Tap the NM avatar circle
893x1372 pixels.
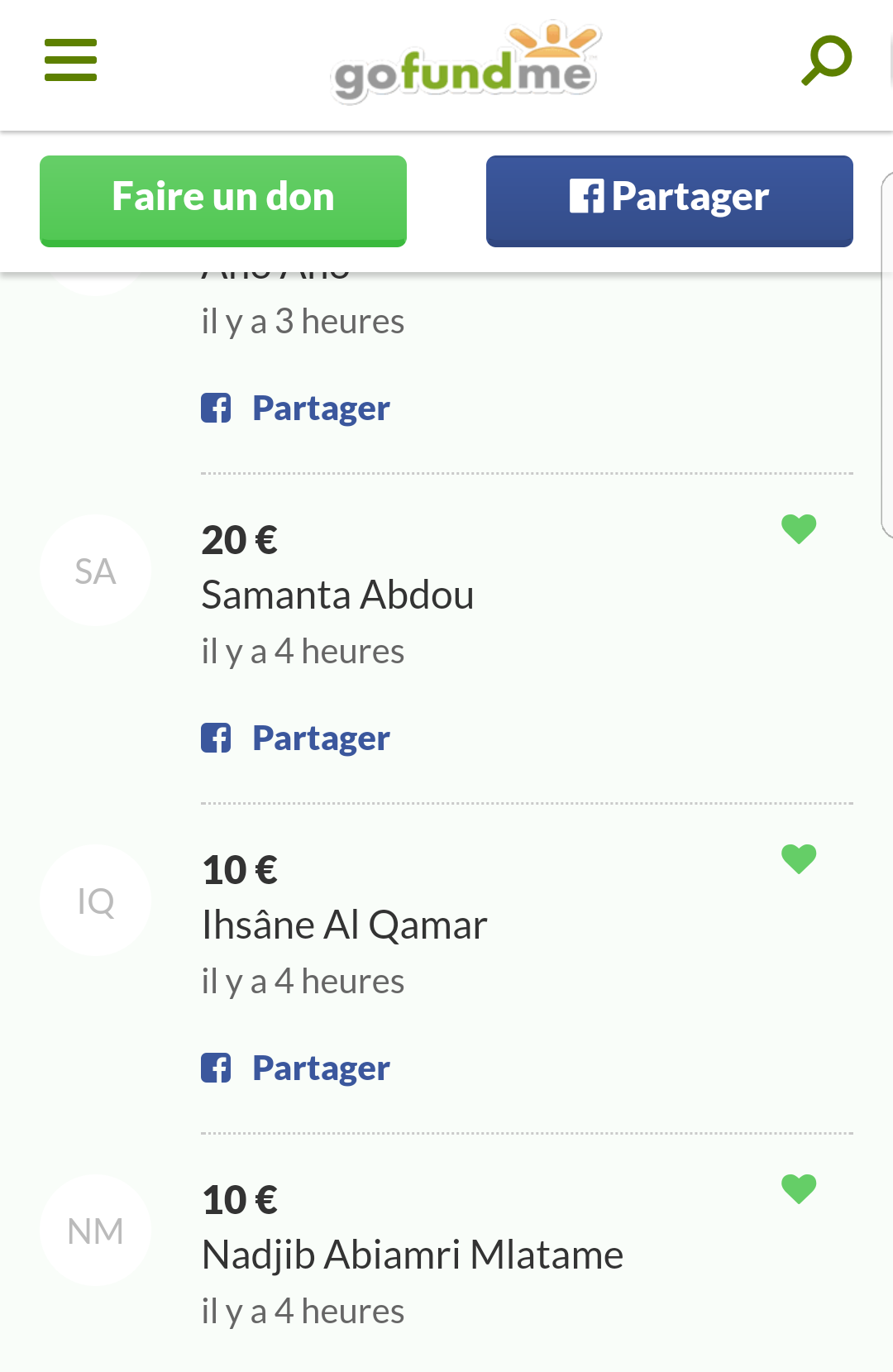pyautogui.click(x=95, y=1231)
